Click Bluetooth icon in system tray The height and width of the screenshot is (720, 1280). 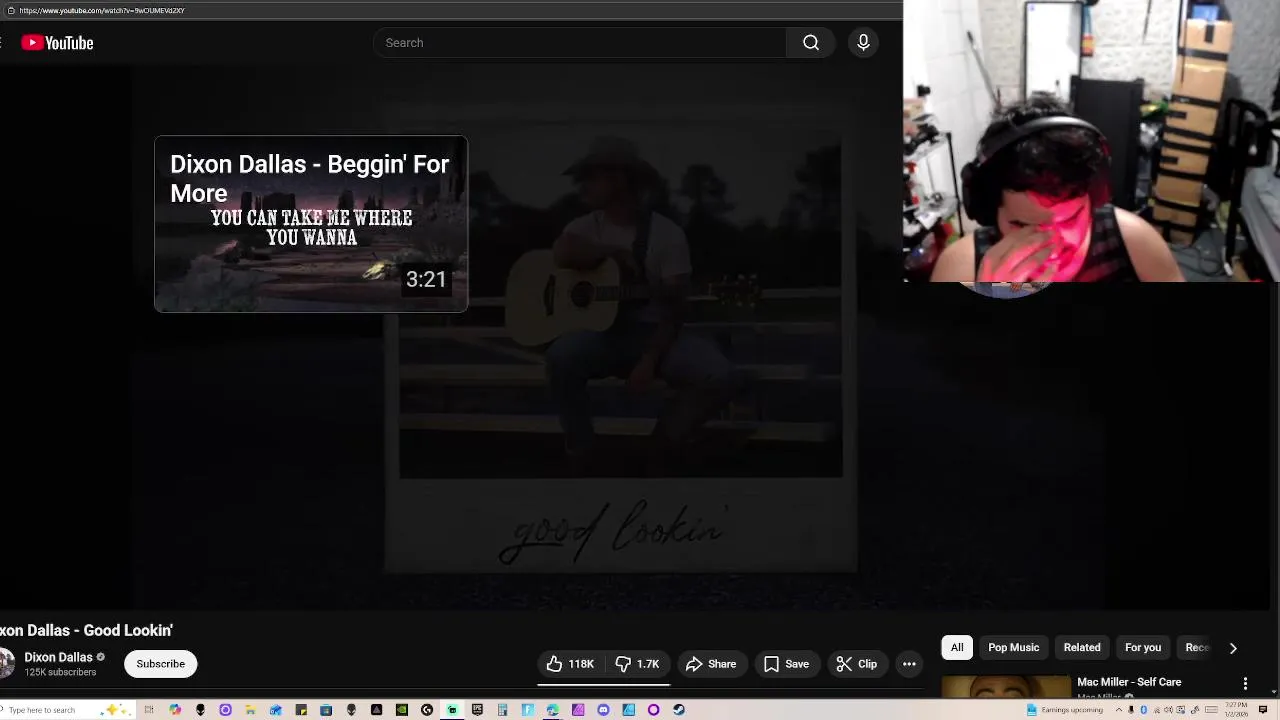click(x=1143, y=710)
